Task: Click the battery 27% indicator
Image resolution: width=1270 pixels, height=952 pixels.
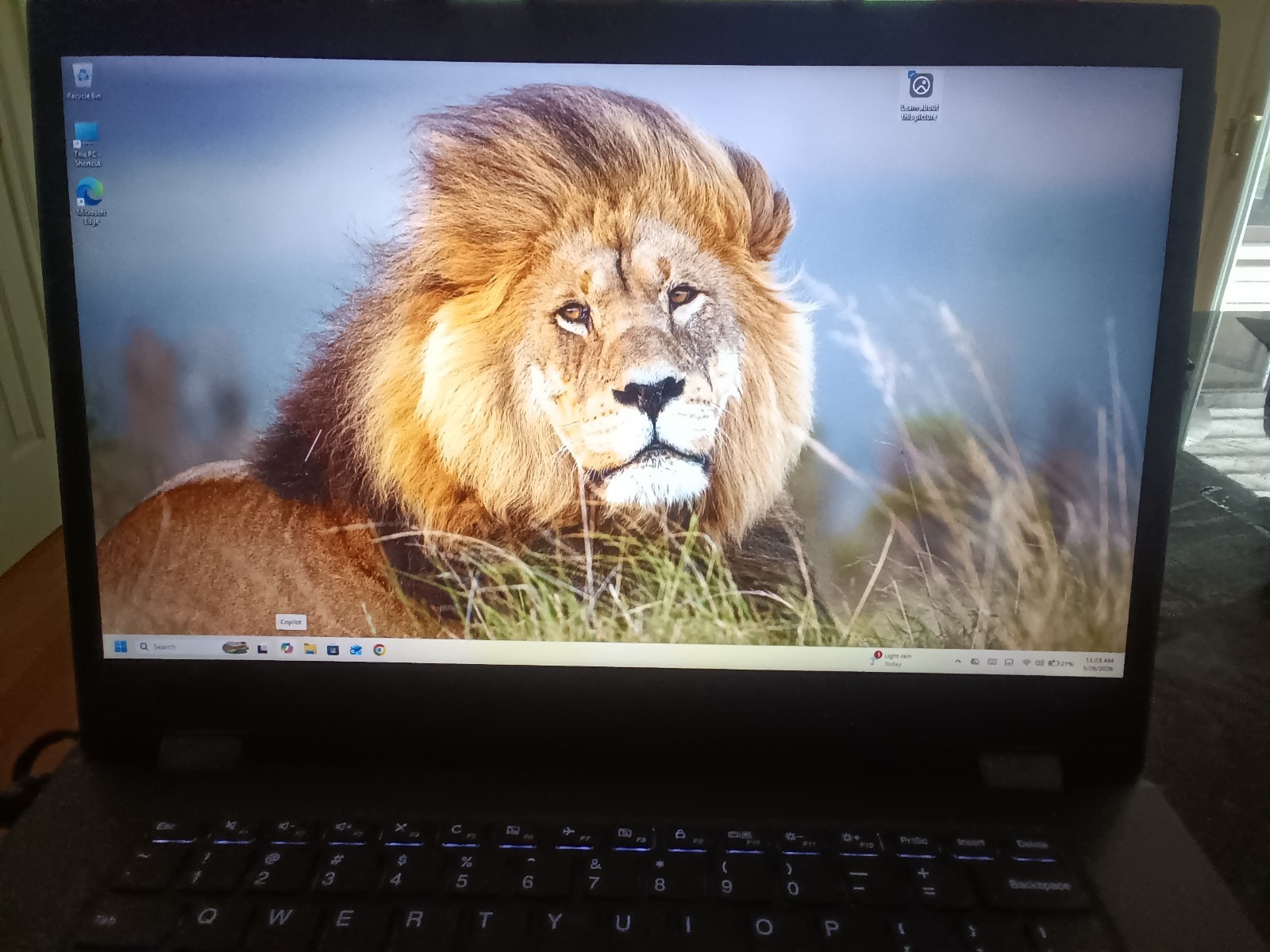Action: click(1060, 663)
